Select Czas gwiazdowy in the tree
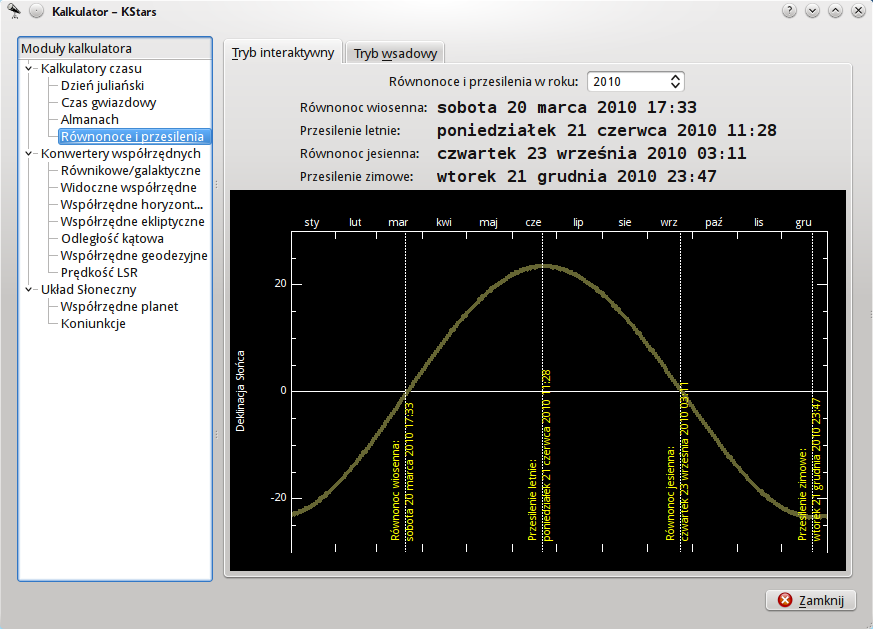This screenshot has width=873, height=629. (x=108, y=103)
